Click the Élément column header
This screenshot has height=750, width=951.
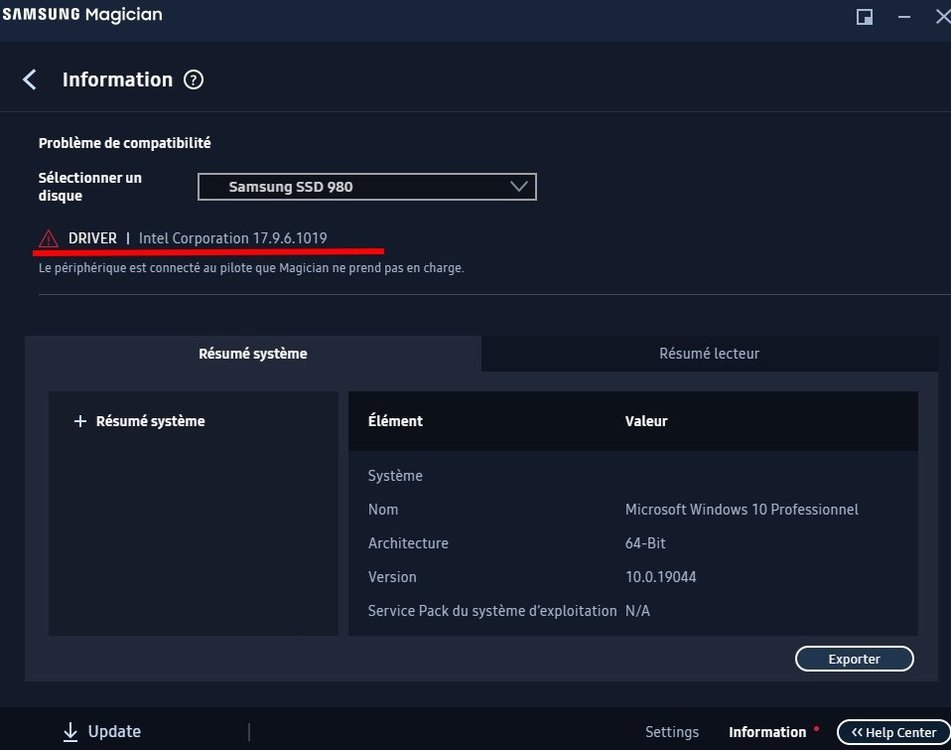[395, 421]
